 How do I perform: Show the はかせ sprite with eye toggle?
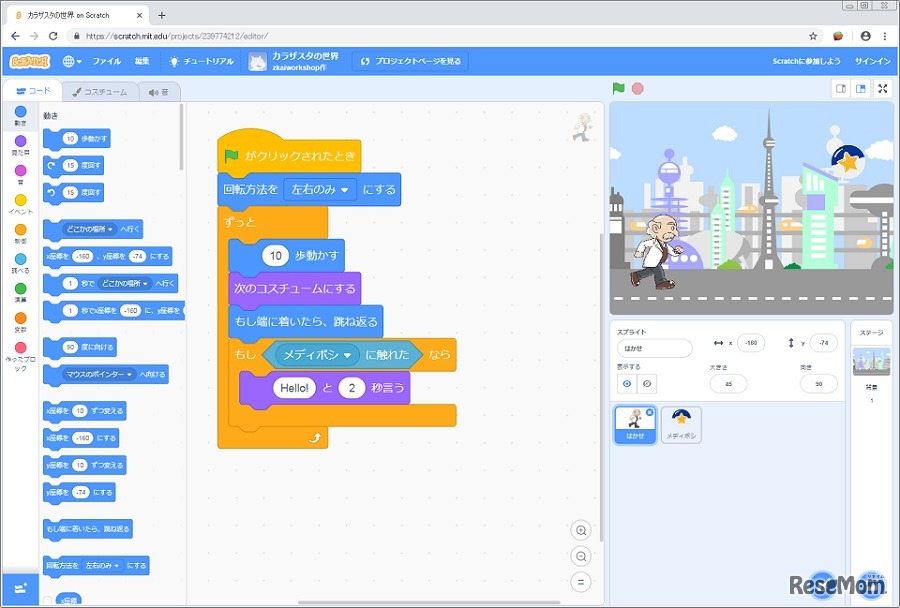(628, 382)
